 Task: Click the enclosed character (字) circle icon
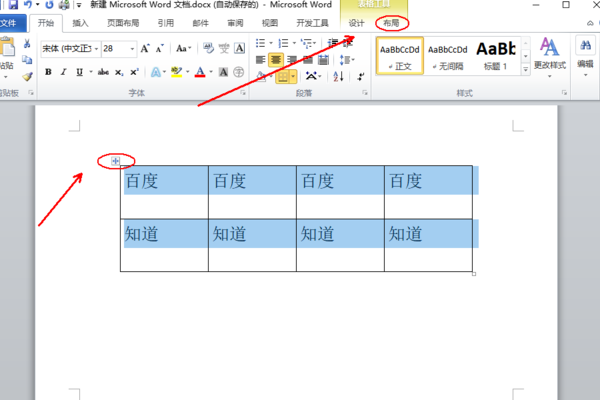pyautogui.click(x=239, y=72)
